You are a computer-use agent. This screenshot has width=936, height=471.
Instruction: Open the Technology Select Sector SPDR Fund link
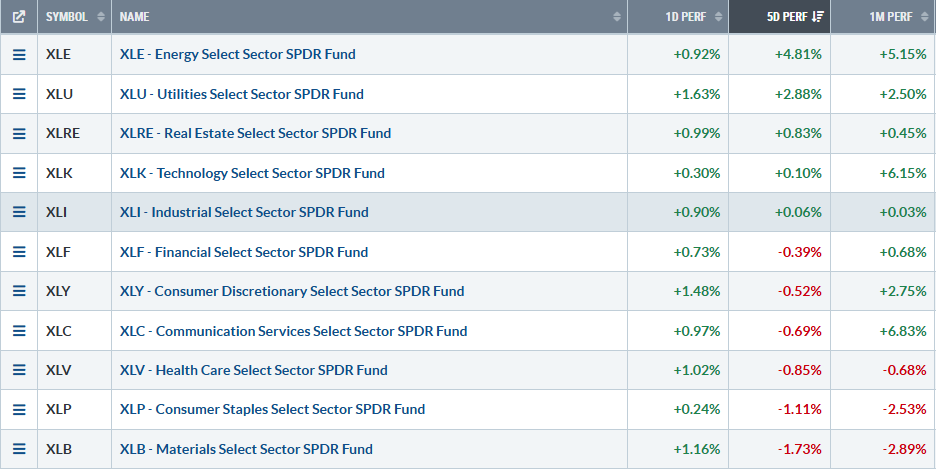(251, 173)
